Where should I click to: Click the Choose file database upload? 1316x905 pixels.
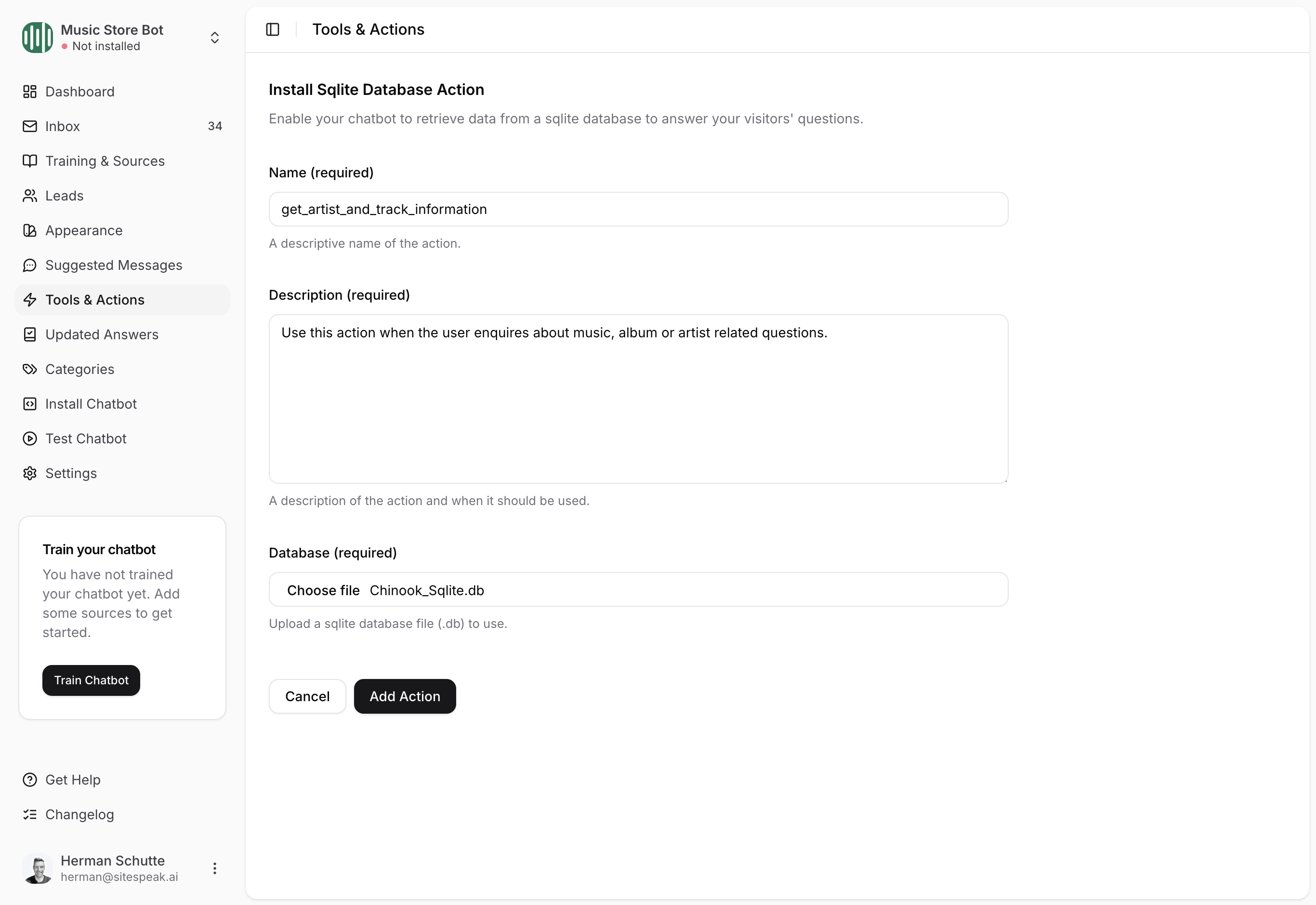[x=323, y=590]
